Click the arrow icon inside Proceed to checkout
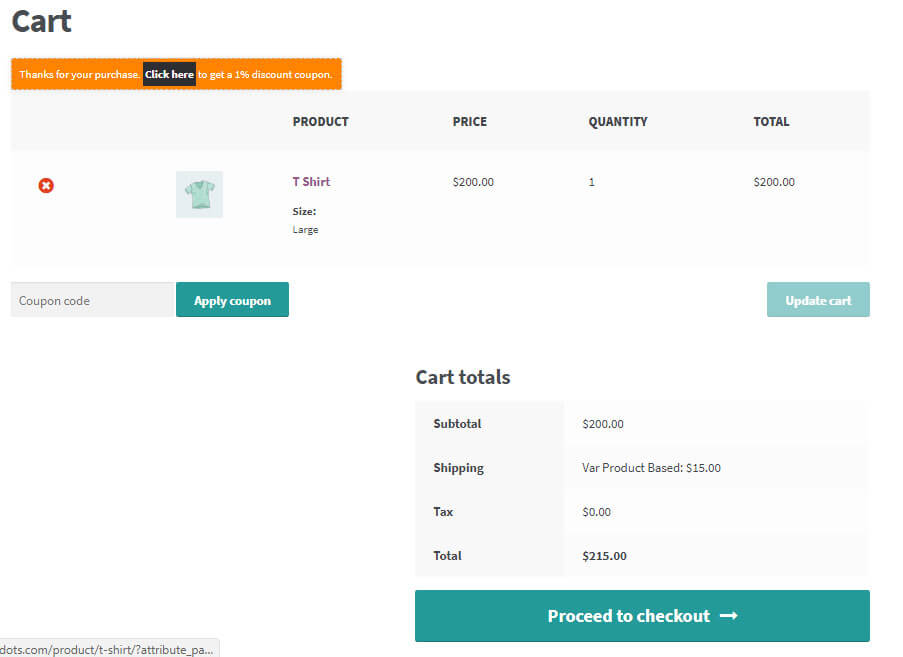The height and width of the screenshot is (657, 903). click(730, 616)
